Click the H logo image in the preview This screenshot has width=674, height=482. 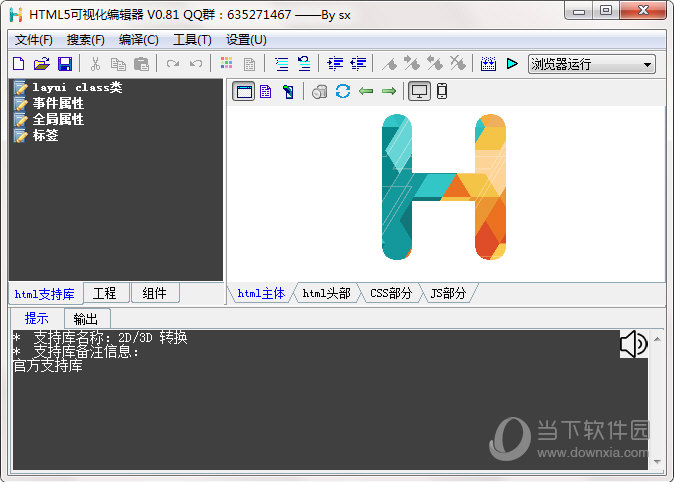[x=444, y=187]
